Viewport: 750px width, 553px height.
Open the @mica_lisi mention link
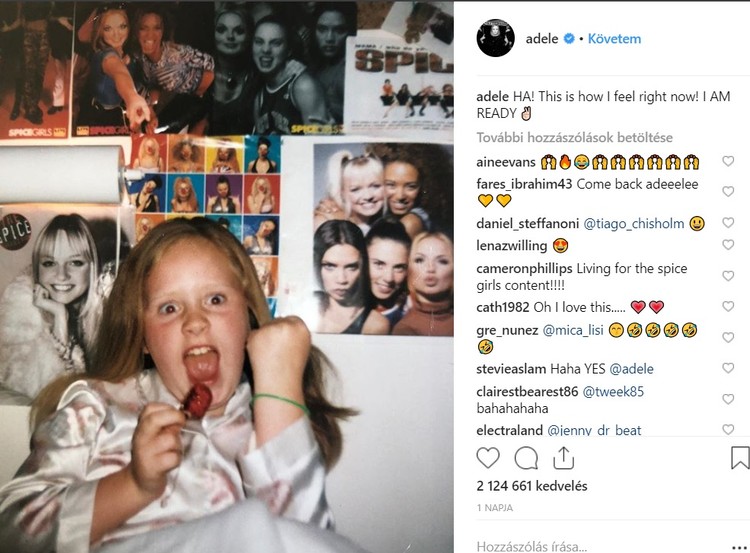click(x=573, y=330)
